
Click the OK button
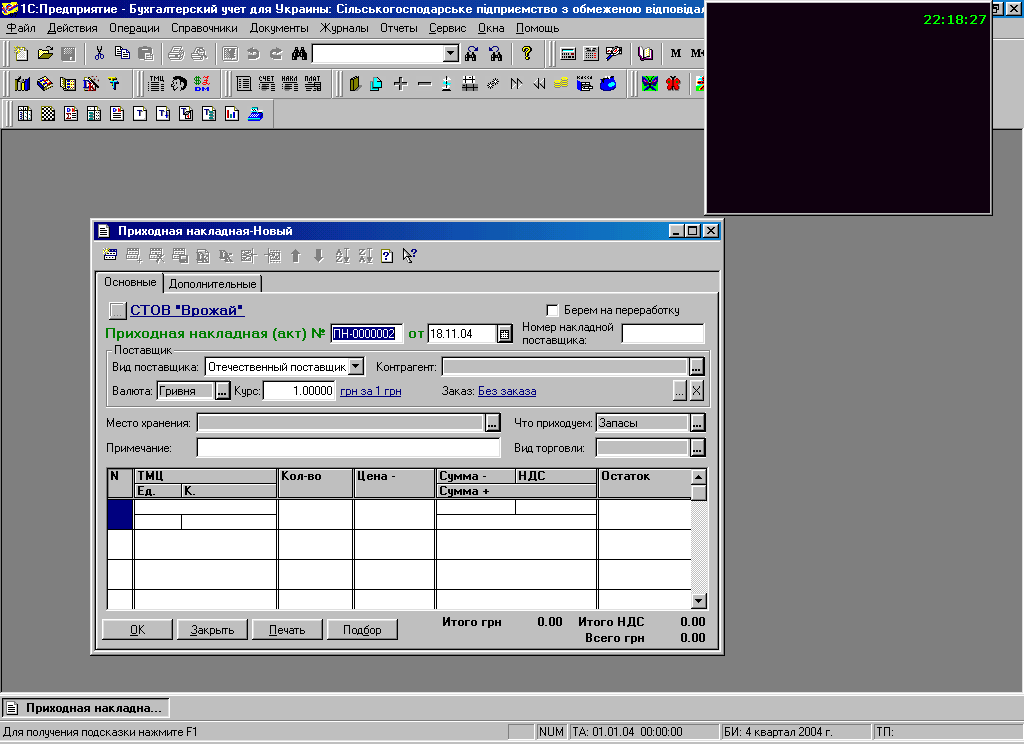click(138, 630)
